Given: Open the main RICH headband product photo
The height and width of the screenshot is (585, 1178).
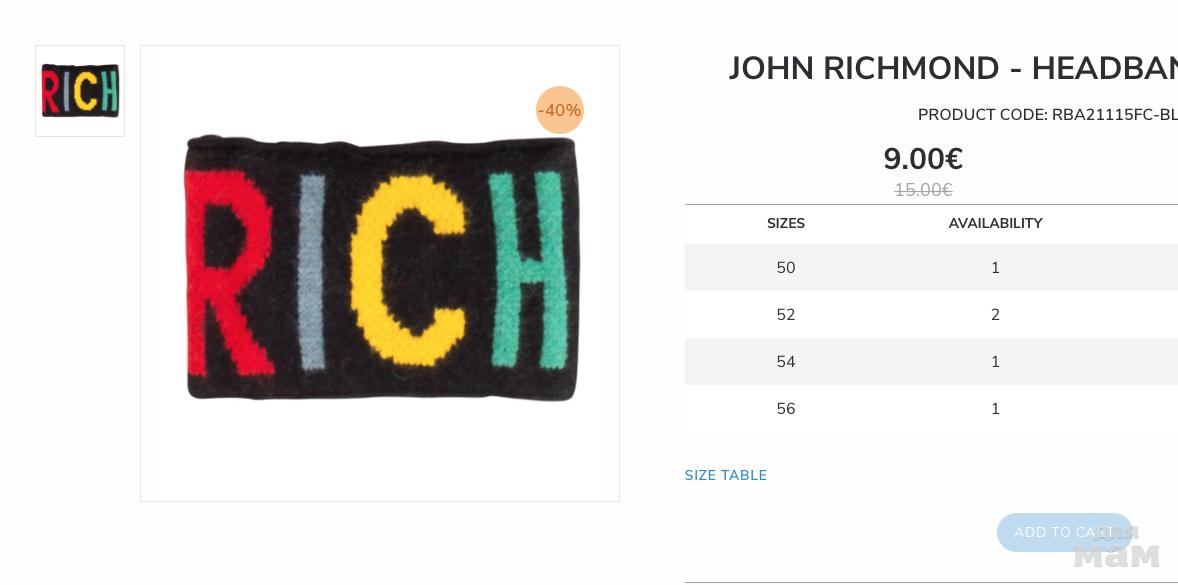Looking at the screenshot, I should coord(380,273).
